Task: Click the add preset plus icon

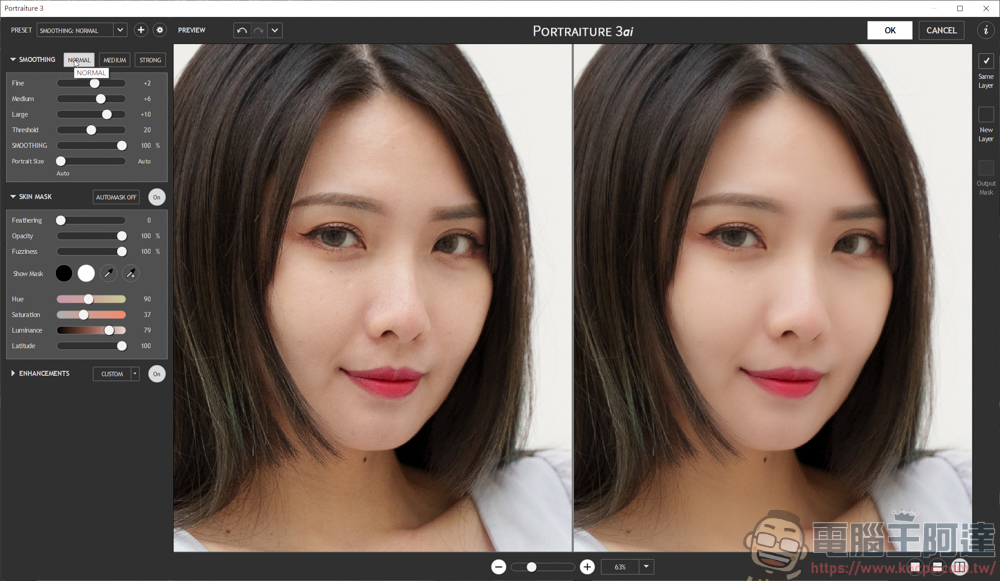Action: click(141, 30)
